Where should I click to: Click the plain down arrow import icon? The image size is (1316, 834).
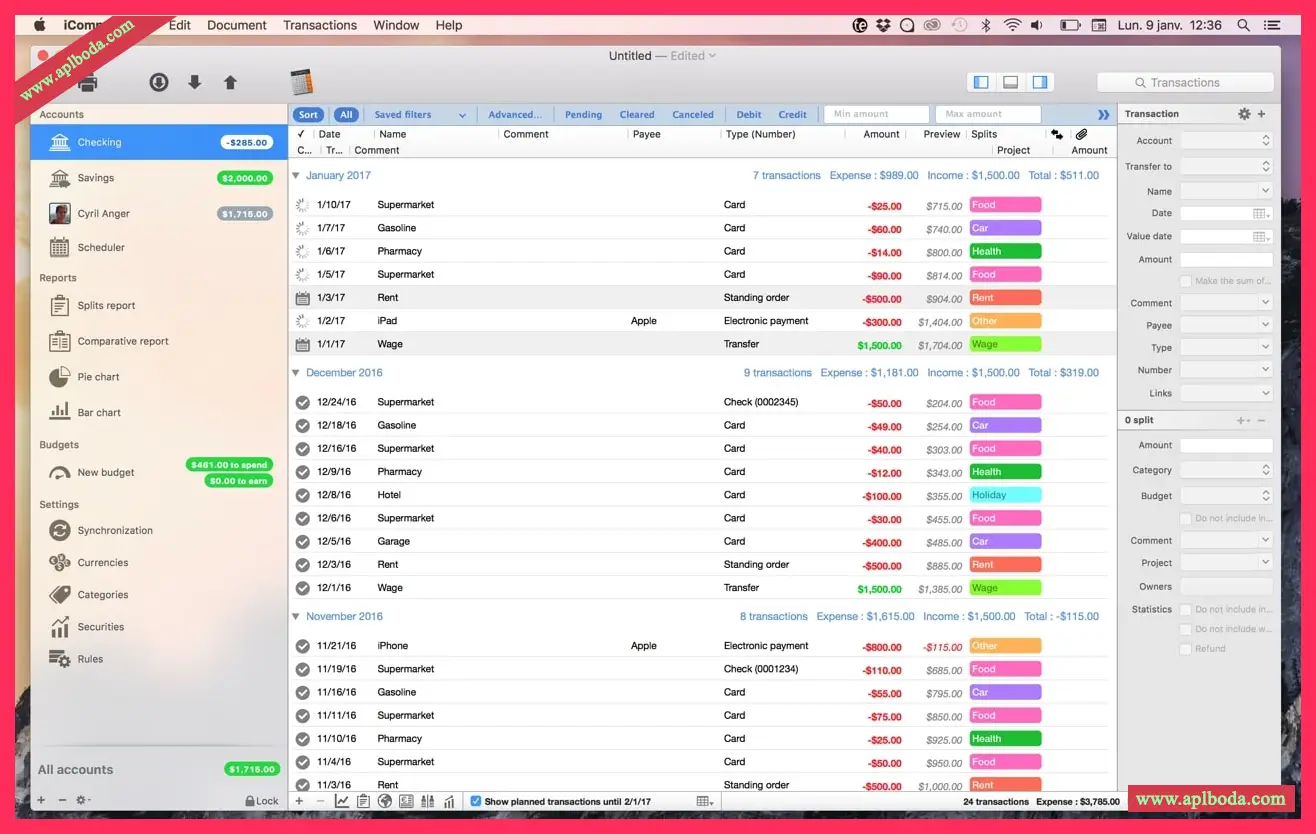(x=195, y=82)
